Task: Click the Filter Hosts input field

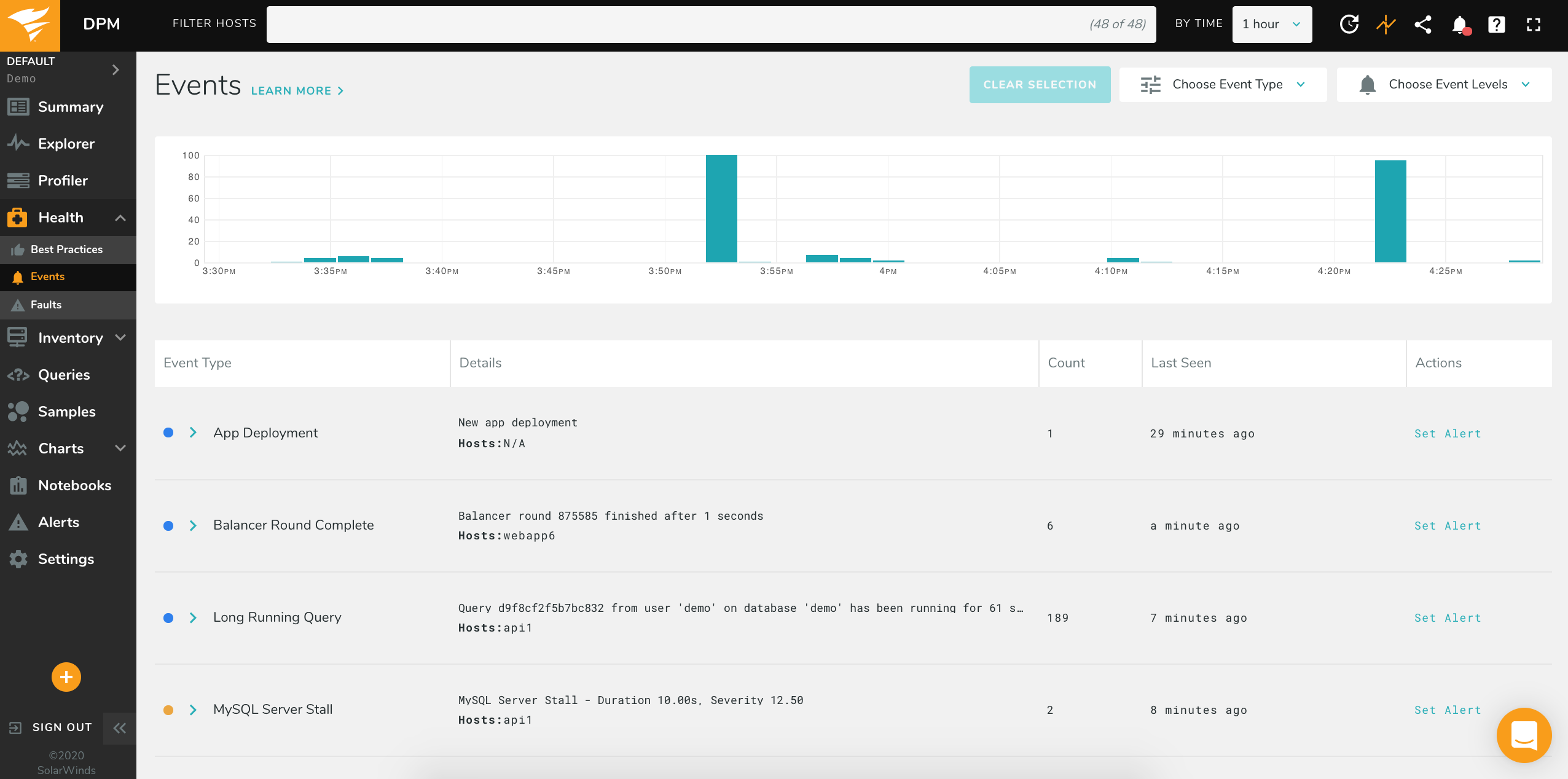Action: tap(676, 25)
